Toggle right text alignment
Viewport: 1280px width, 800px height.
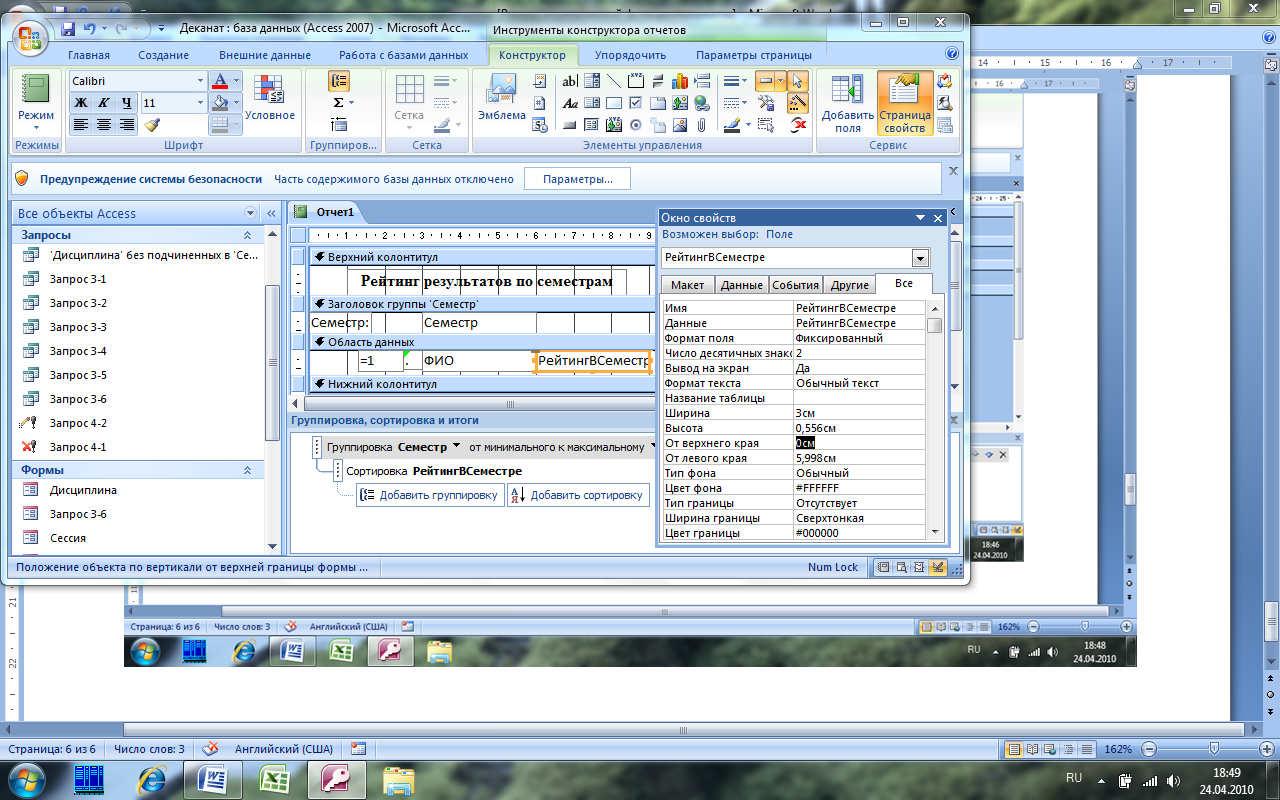pos(126,125)
